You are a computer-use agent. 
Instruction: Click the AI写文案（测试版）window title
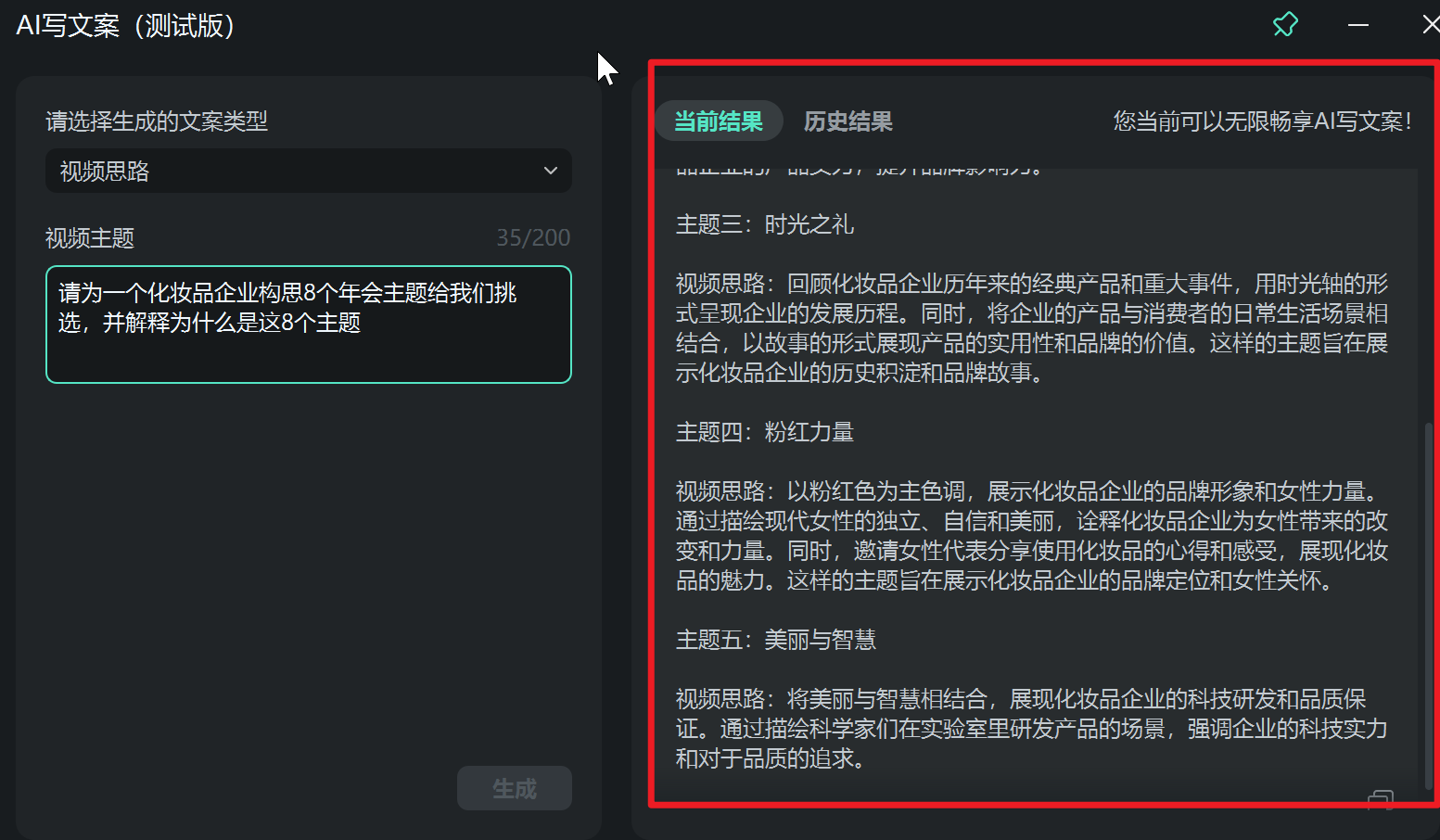pos(125,26)
